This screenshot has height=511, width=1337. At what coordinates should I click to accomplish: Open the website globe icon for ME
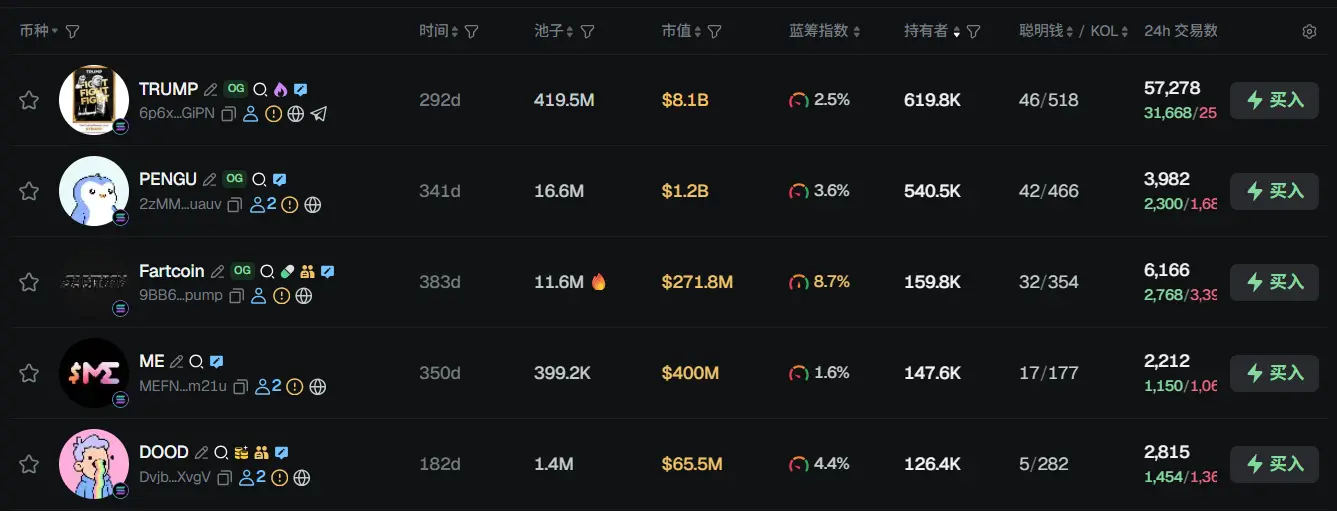click(x=318, y=386)
